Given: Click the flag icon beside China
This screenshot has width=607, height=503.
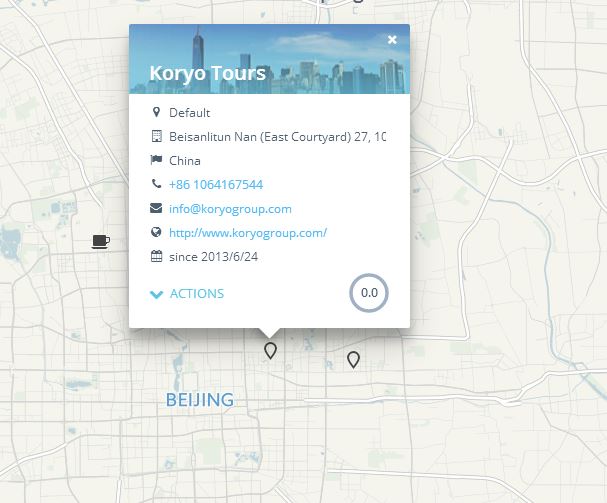Looking at the screenshot, I should tap(156, 160).
